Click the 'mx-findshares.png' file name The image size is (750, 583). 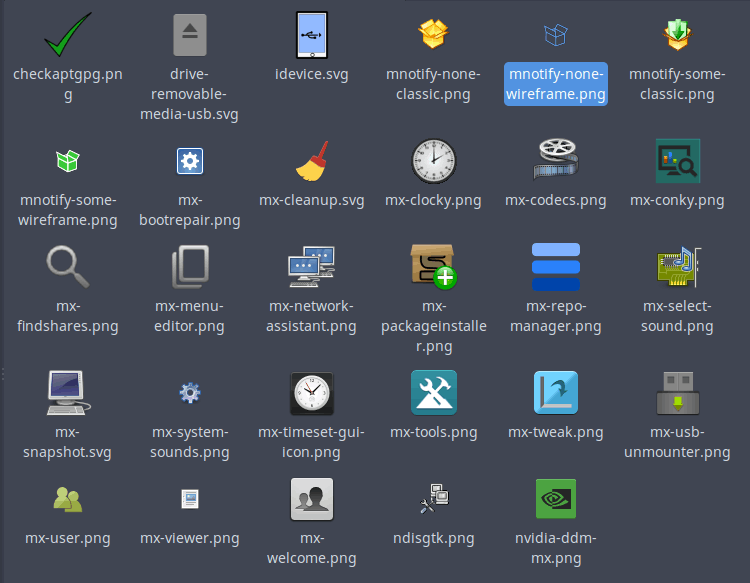pyautogui.click(x=67, y=316)
